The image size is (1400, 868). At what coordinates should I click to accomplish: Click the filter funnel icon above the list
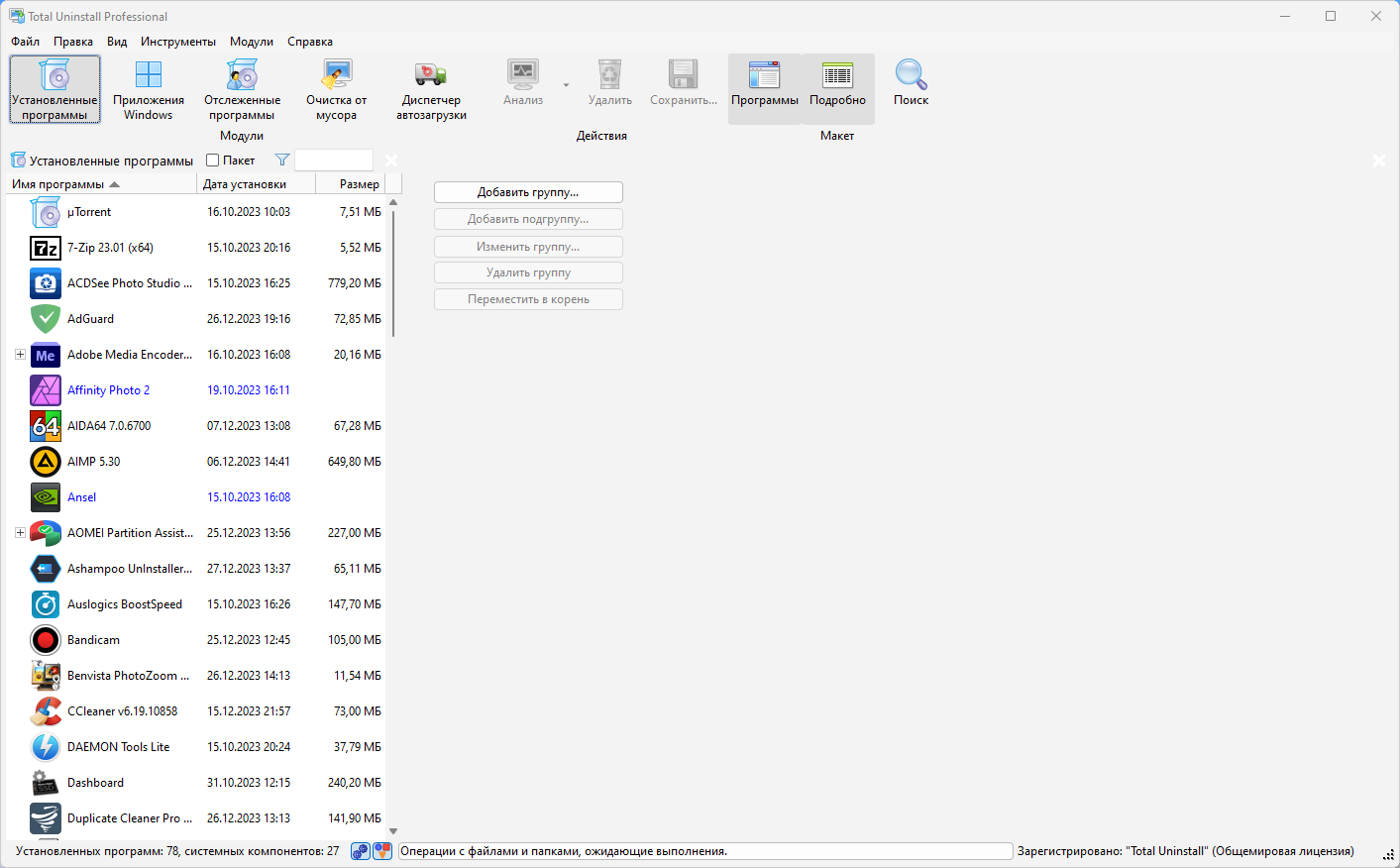[x=282, y=160]
